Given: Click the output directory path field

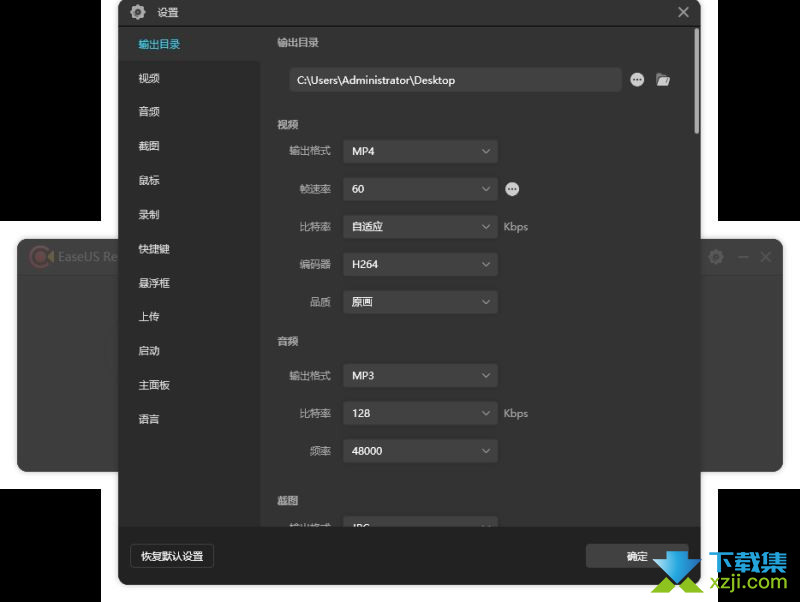Looking at the screenshot, I should (x=455, y=80).
